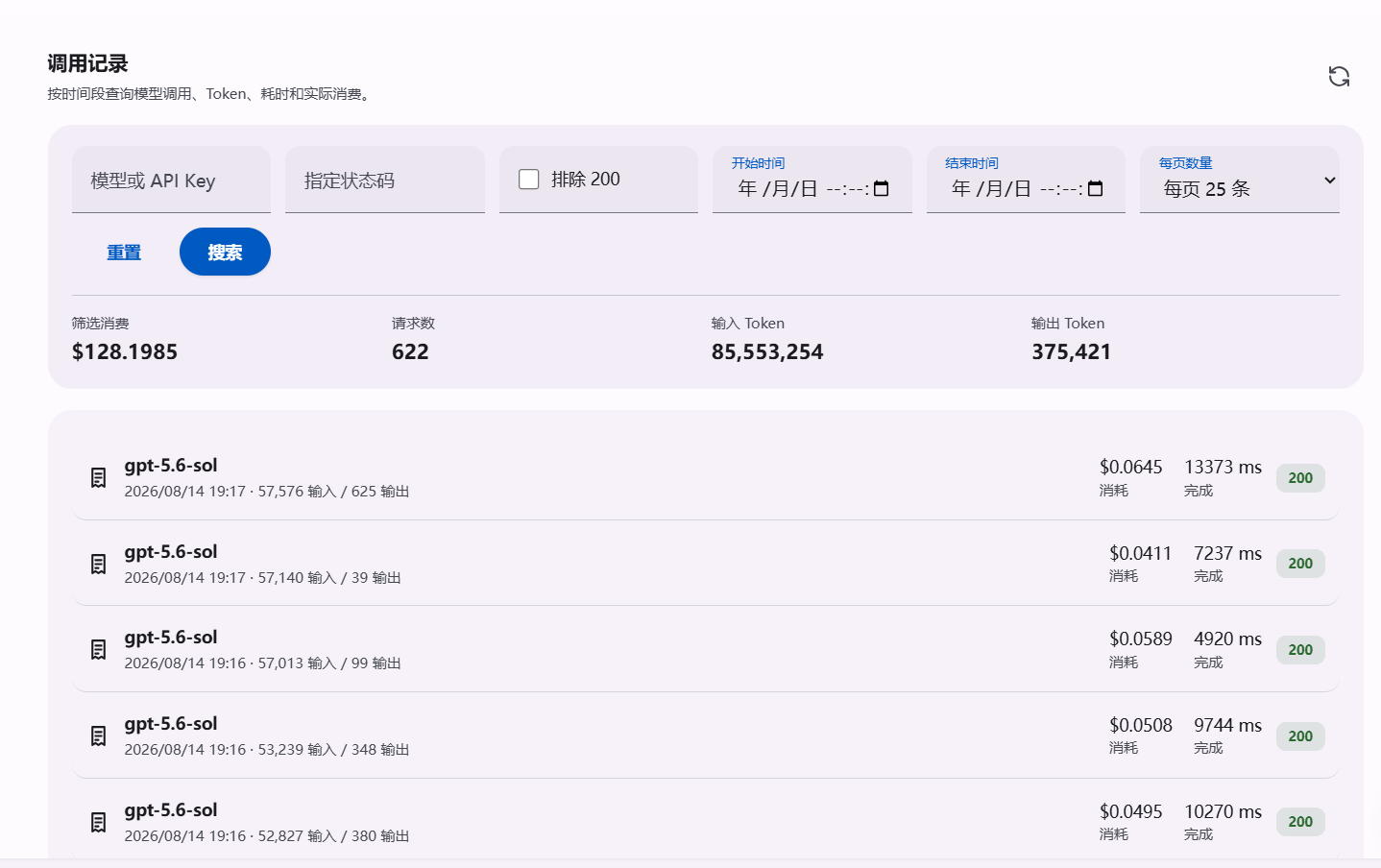Screen dimensions: 1381x868
Task: Click the refresh icon beside 调用记录
Action: [x=1339, y=76]
